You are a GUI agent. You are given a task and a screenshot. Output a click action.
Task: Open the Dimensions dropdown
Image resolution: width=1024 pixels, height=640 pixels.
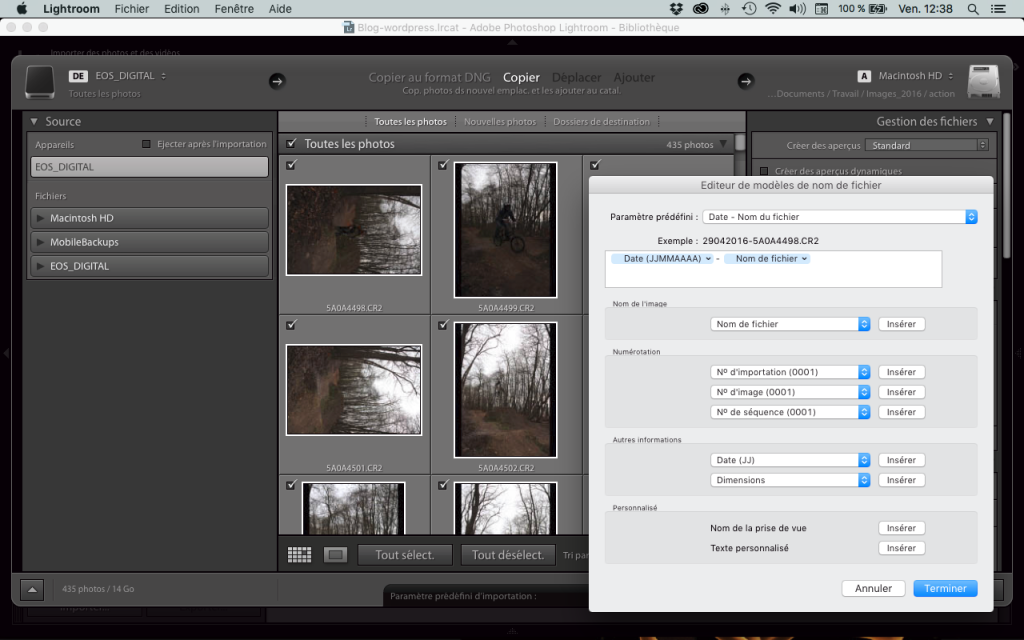(x=790, y=480)
